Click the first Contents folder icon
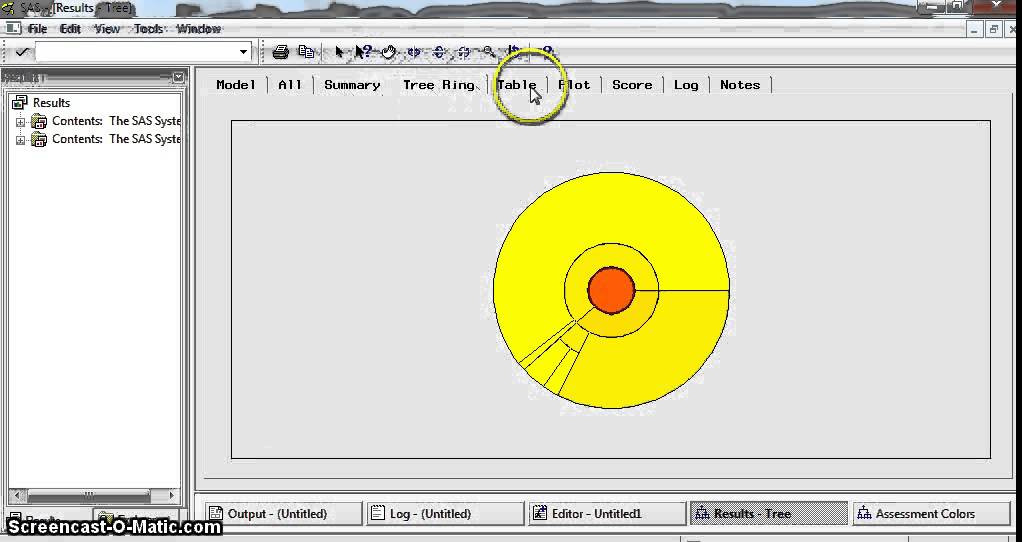 39,121
